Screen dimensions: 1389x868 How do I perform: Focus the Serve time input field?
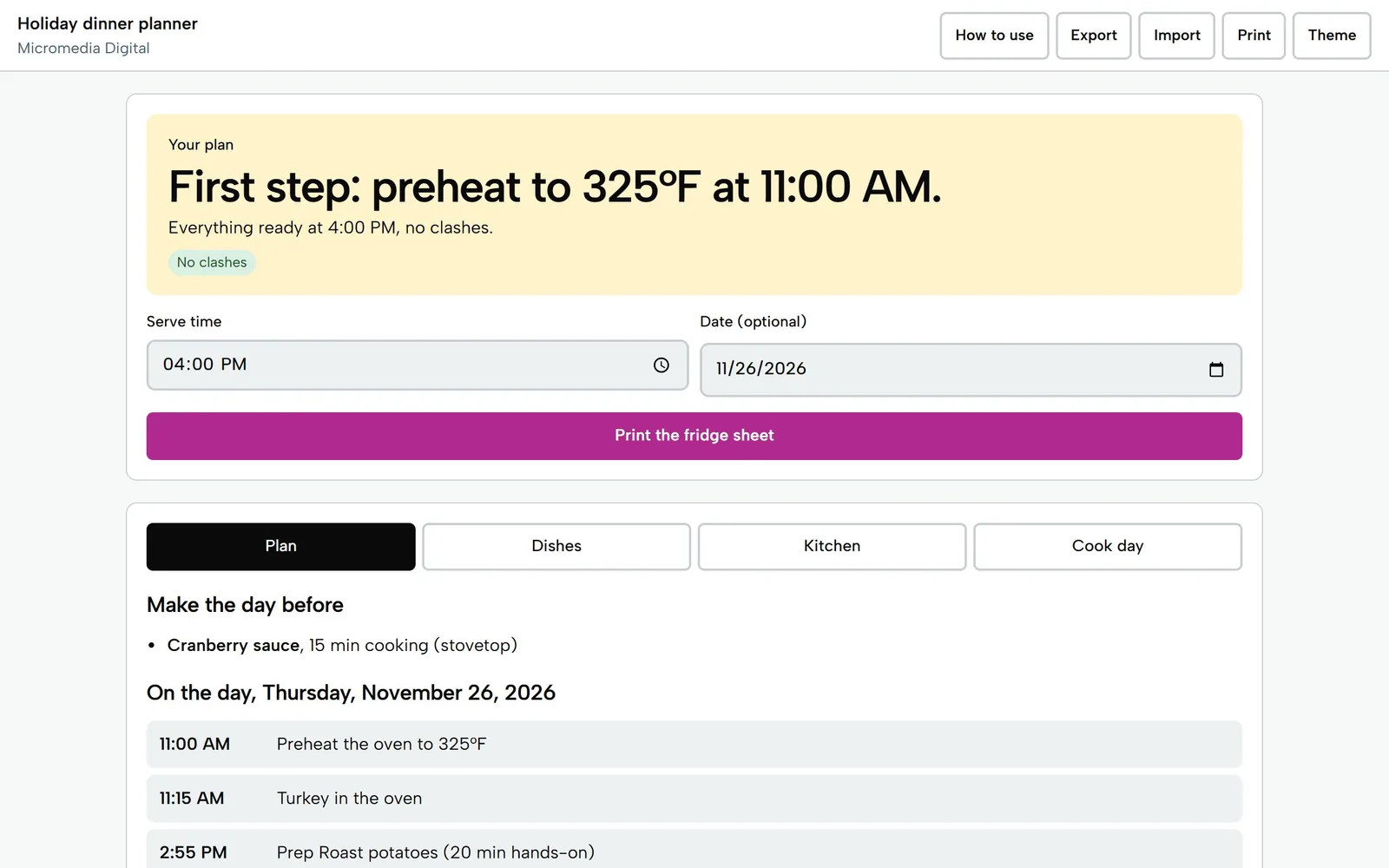[418, 365]
